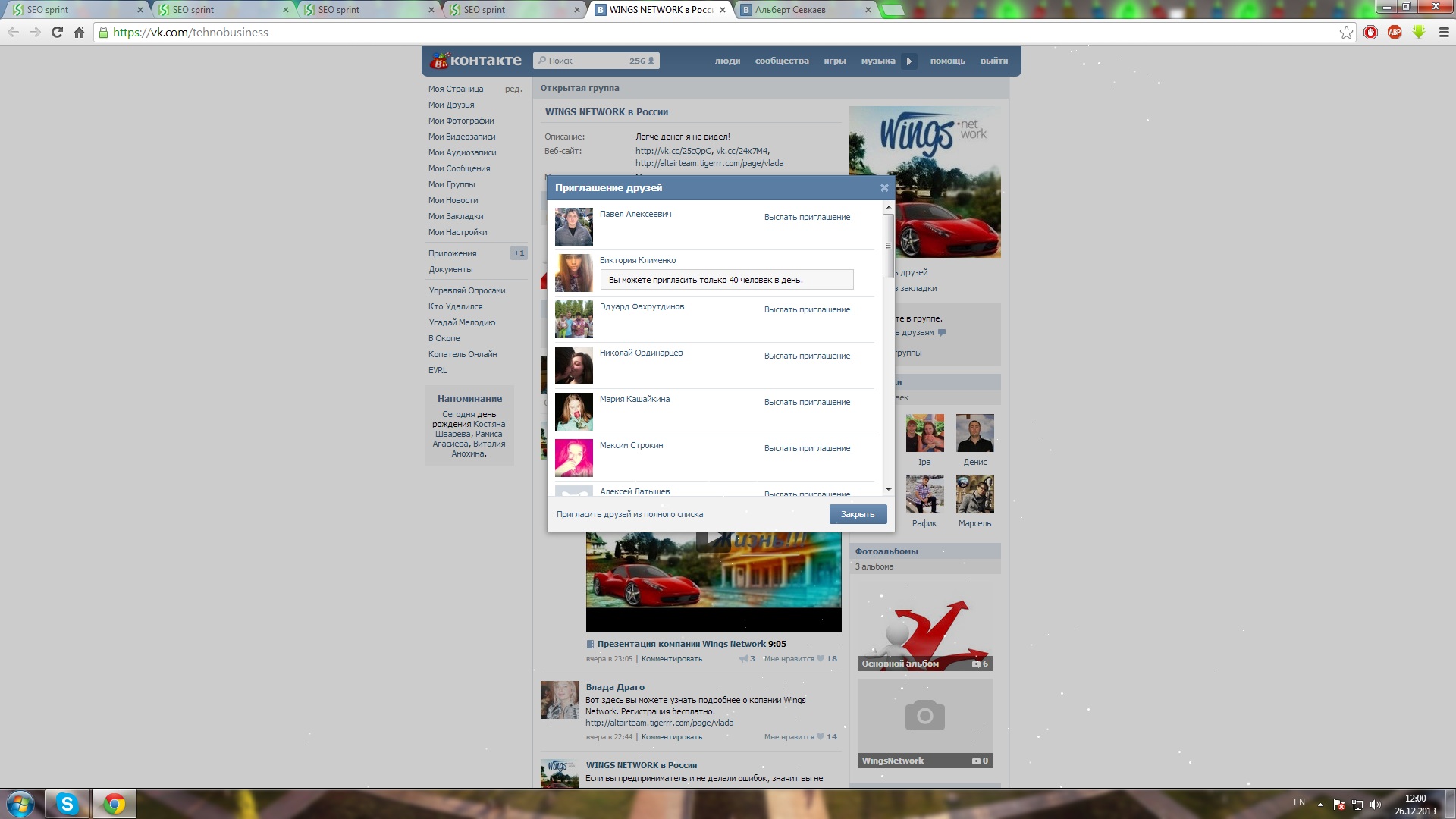Click the Поиск search field

[588, 61]
